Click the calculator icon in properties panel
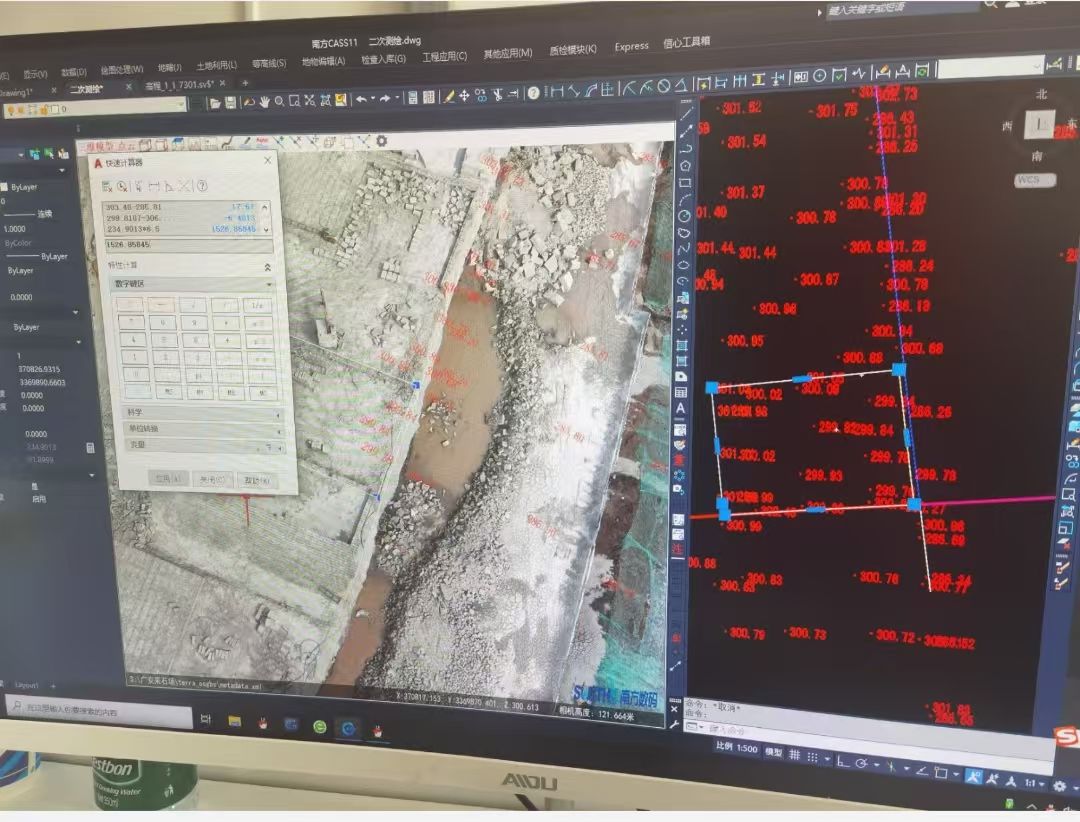This screenshot has width=1080, height=822. [x=90, y=448]
